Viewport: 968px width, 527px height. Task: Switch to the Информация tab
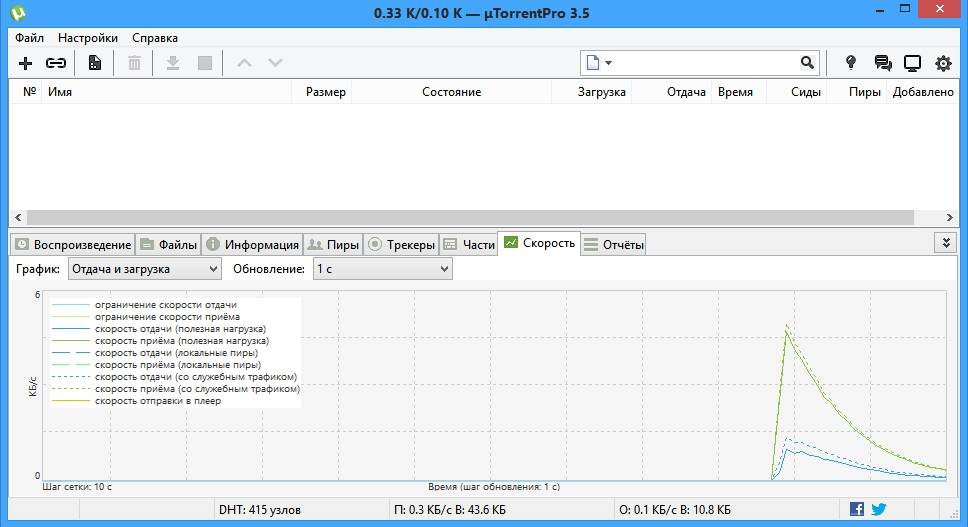point(252,245)
